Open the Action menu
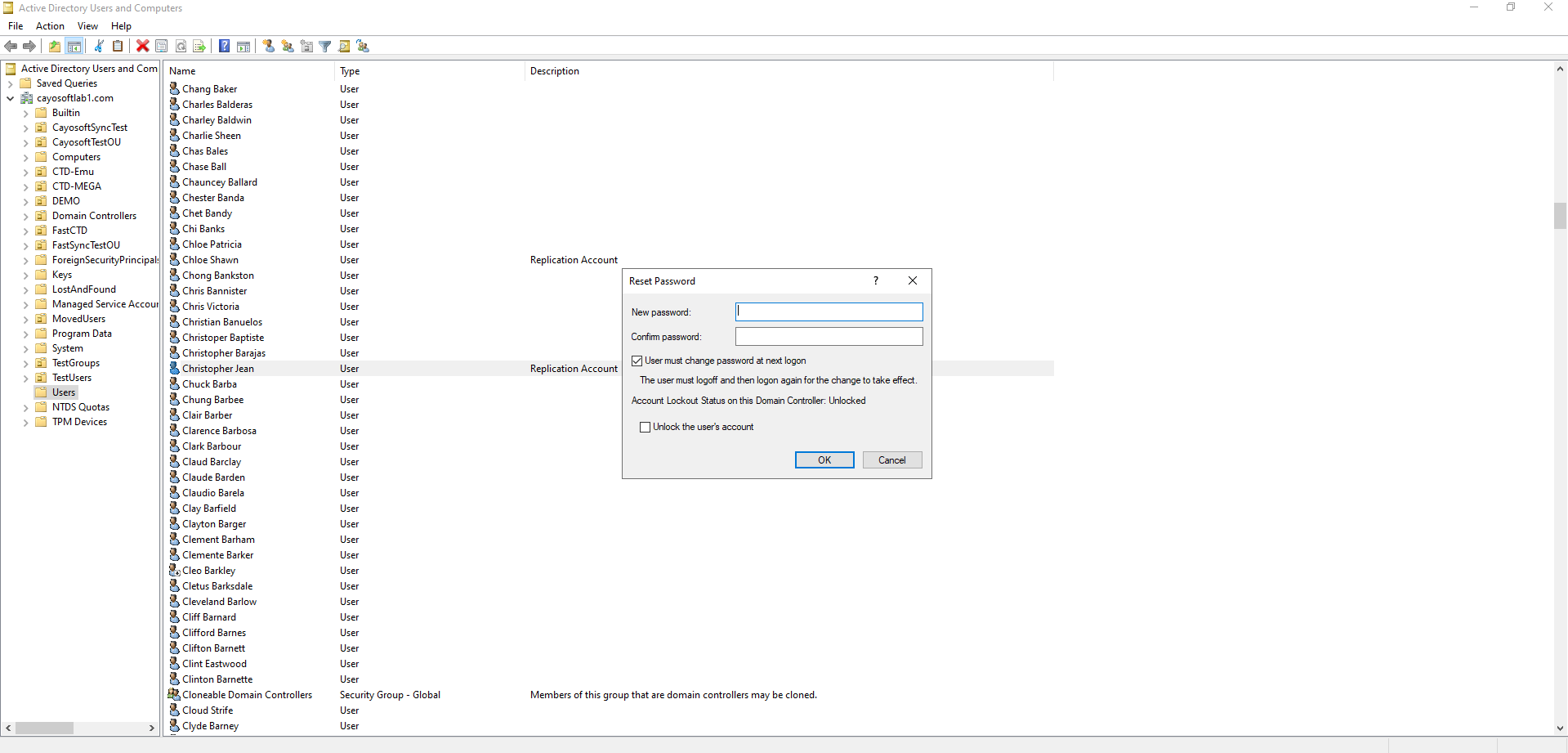 50,26
